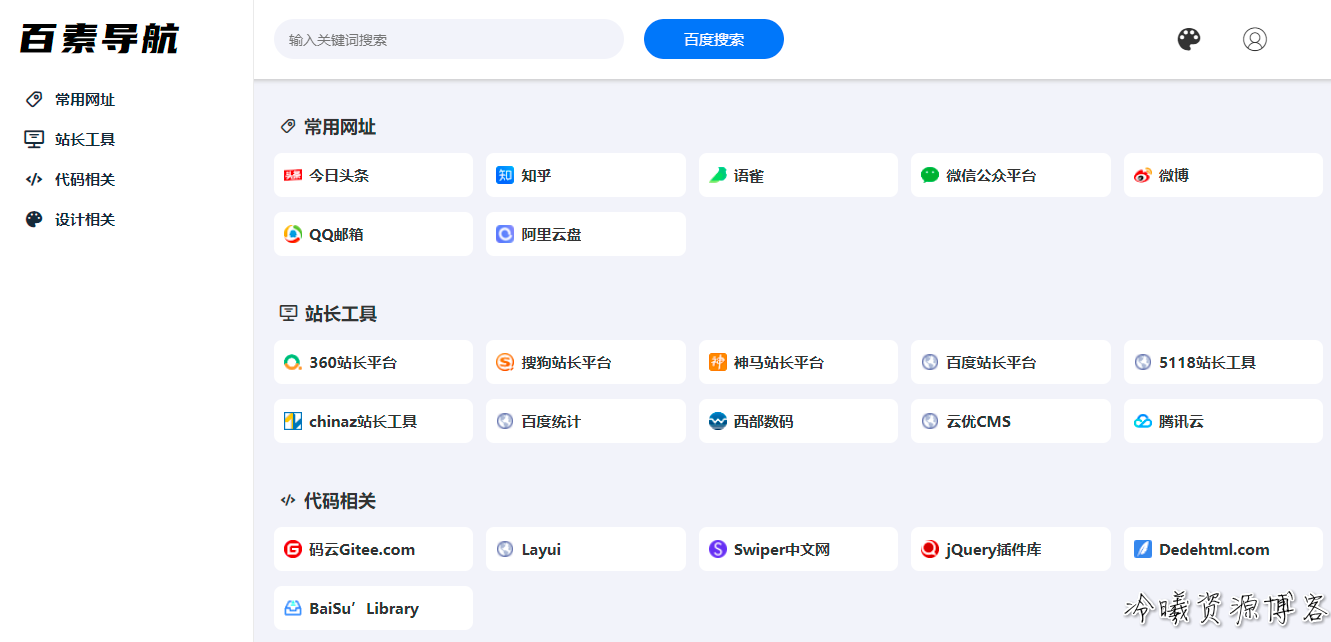Click the Dedehtml.com blue feather icon
This screenshot has height=642, width=1331.
coord(1143,549)
